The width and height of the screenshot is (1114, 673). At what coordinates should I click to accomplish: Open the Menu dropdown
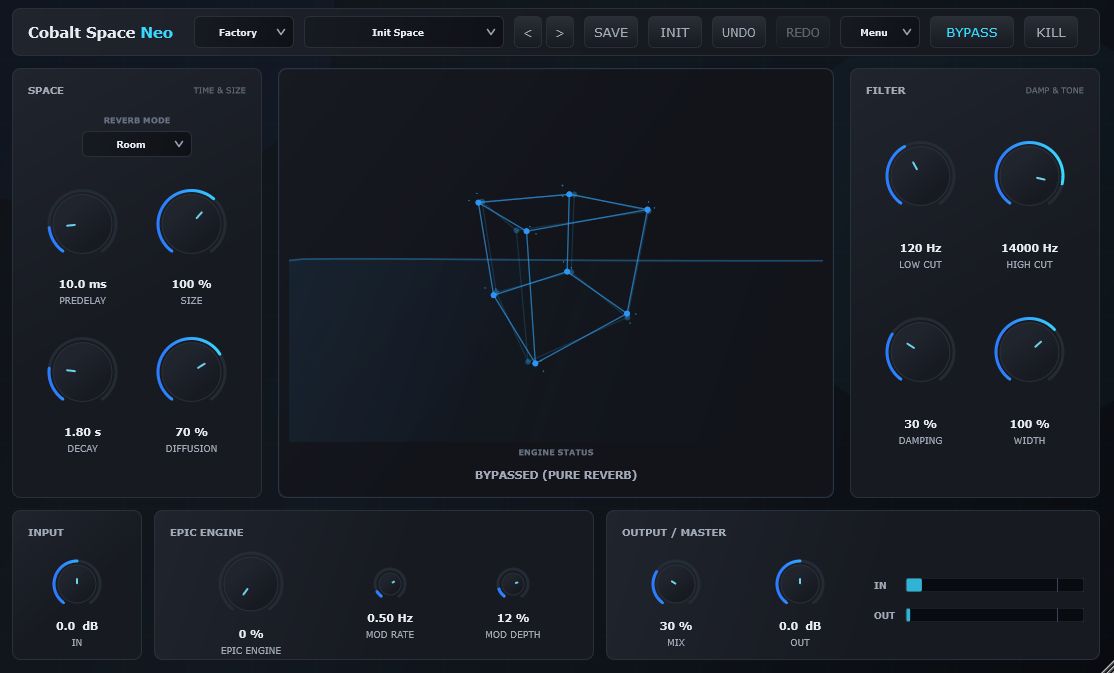[x=880, y=33]
